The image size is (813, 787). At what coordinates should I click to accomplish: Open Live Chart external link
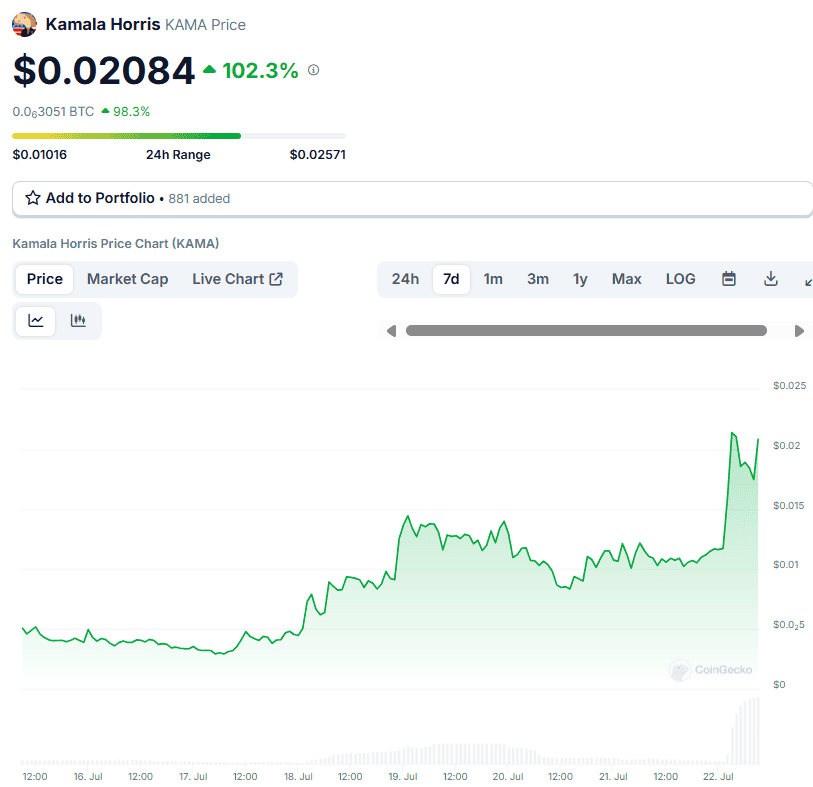click(237, 279)
